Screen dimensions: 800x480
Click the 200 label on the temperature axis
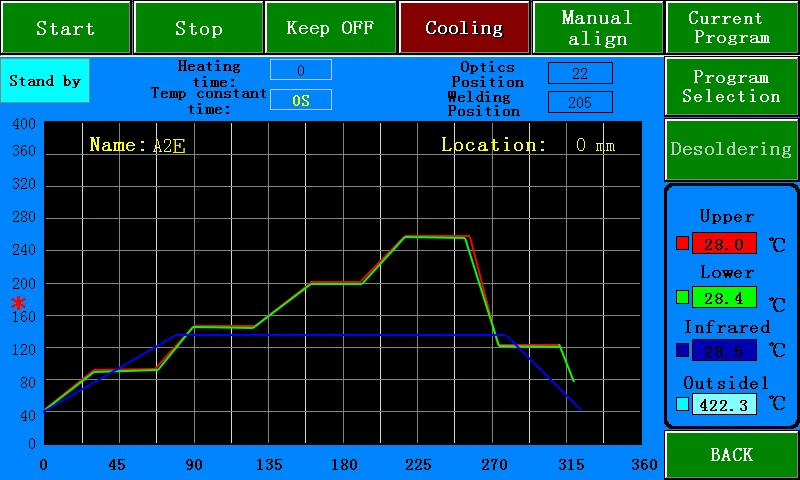coord(24,284)
